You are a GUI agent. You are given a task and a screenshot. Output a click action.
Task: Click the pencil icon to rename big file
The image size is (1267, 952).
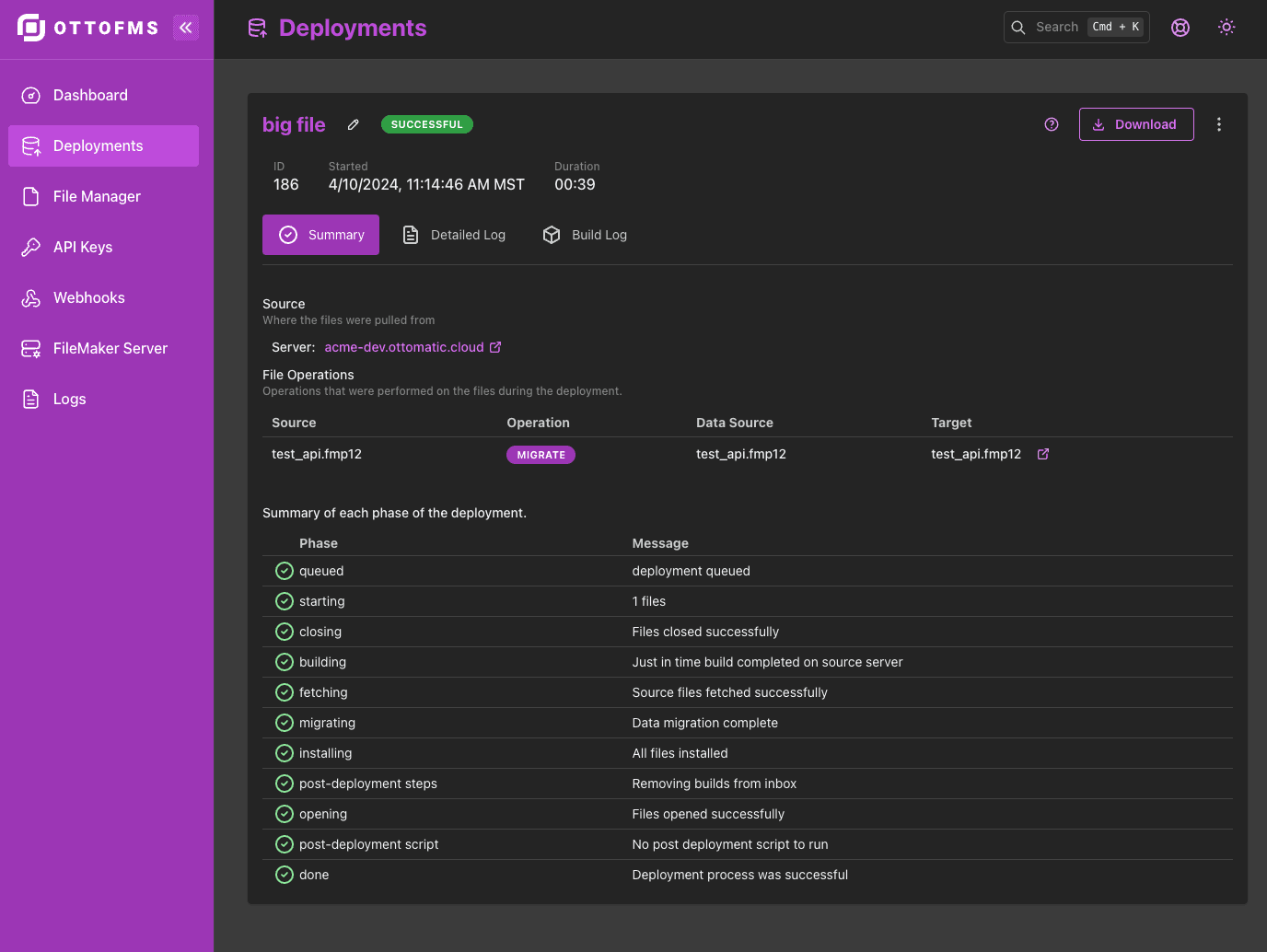coord(353,123)
